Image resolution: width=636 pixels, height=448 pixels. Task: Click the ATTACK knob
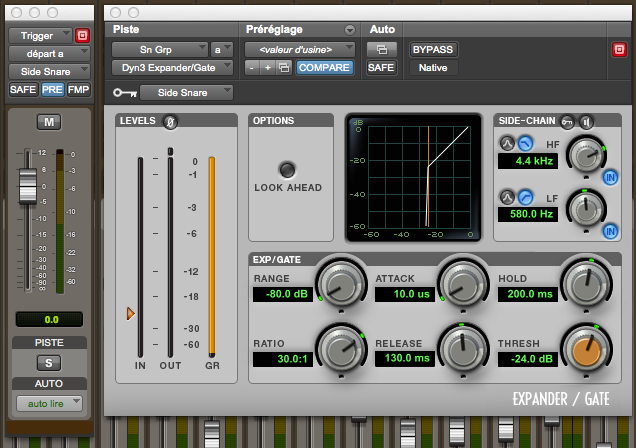coord(463,285)
